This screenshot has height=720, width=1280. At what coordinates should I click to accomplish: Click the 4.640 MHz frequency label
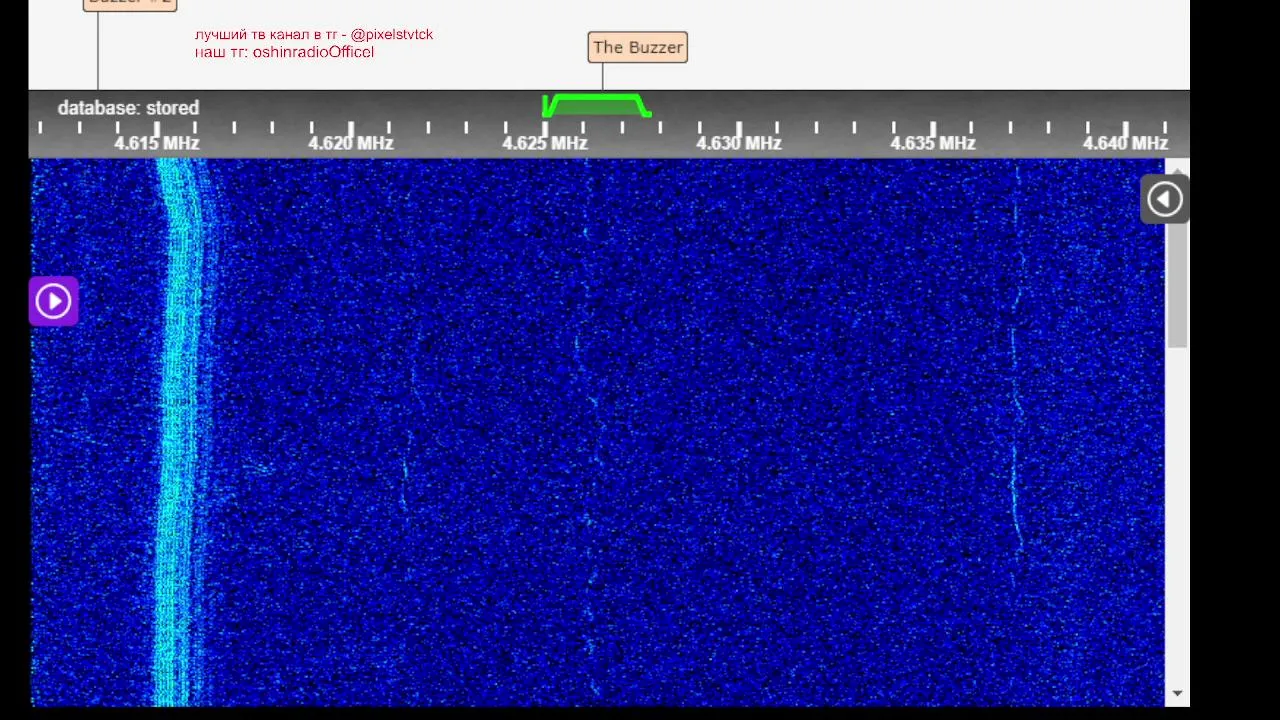pyautogui.click(x=1126, y=143)
